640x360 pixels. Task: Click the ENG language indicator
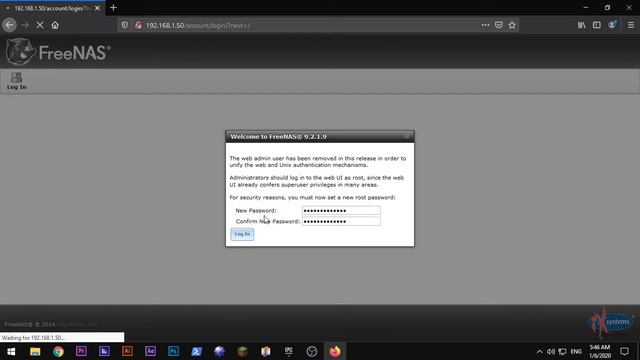[x=576, y=351]
